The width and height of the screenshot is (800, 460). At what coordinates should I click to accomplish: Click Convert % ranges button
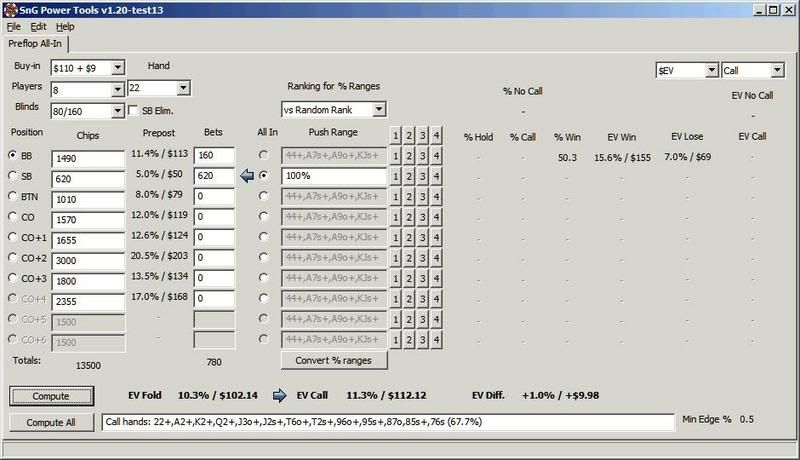pyautogui.click(x=334, y=360)
